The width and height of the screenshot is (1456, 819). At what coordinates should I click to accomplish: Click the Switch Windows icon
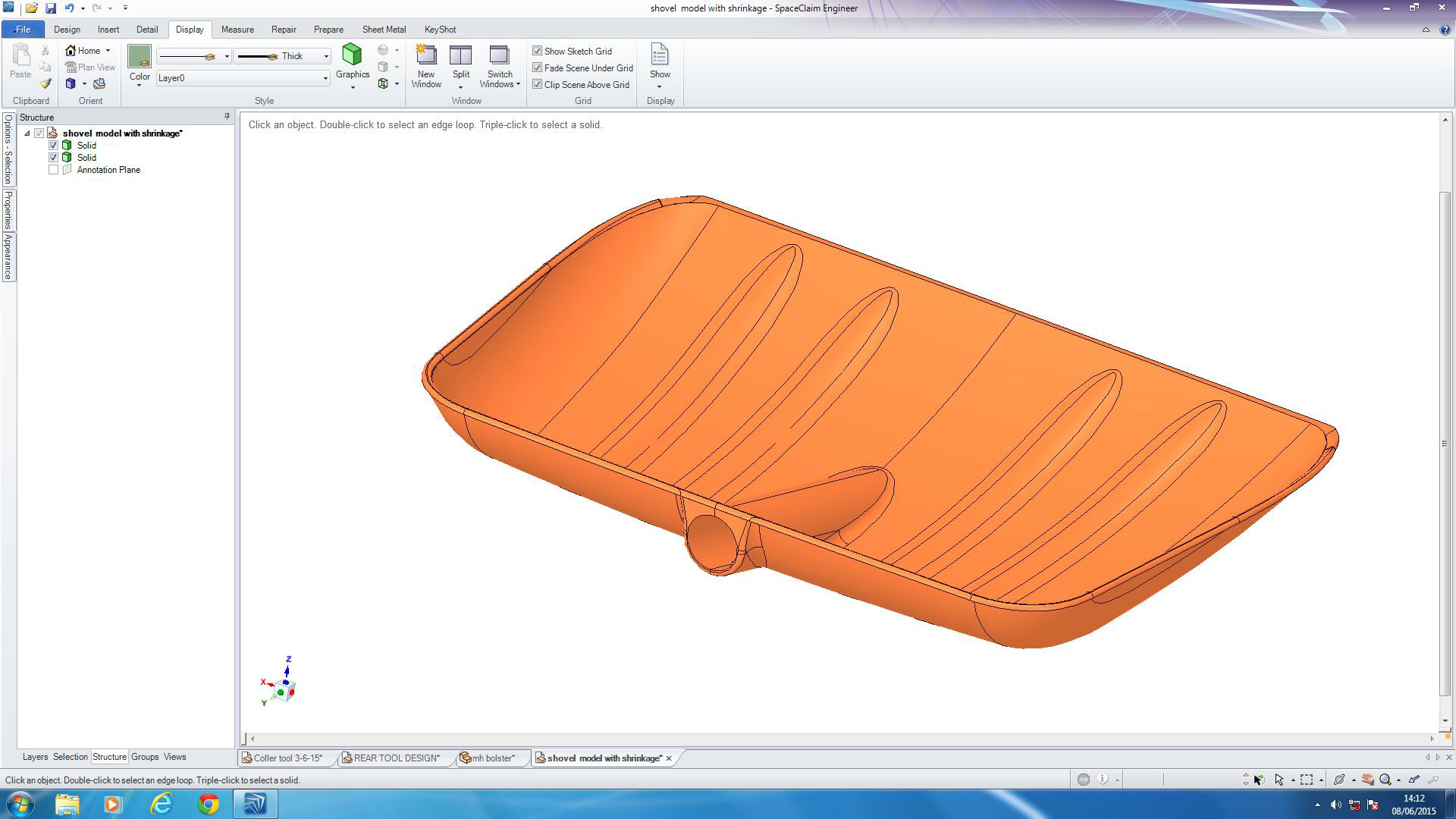pos(499,56)
